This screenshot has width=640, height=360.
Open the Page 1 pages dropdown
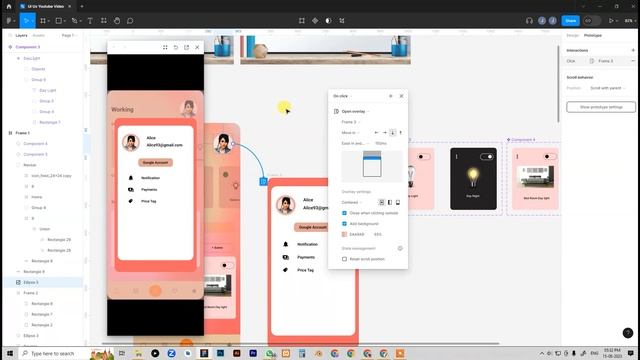[69, 36]
